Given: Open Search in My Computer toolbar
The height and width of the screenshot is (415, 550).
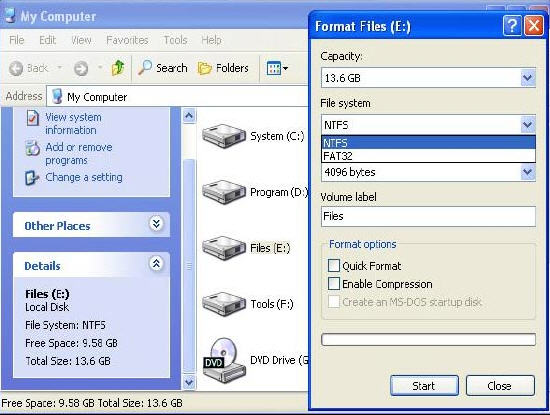Looking at the screenshot, I should [162, 68].
